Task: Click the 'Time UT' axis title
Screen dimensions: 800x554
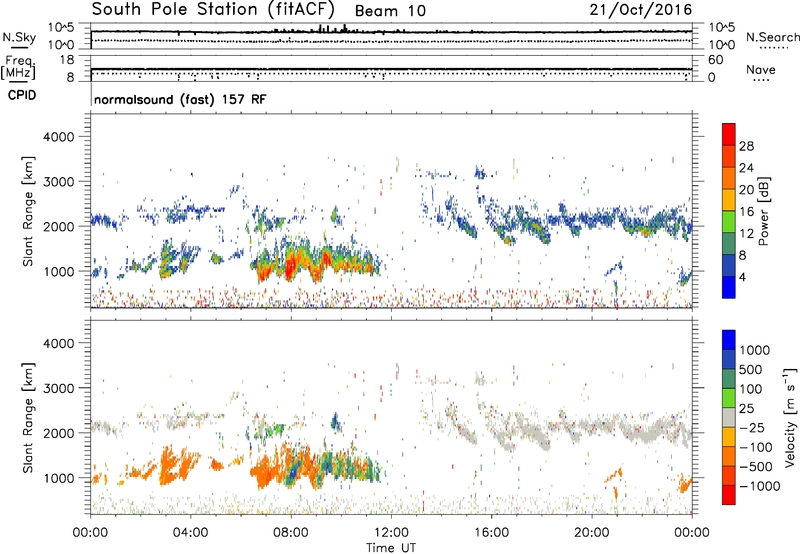Action: [391, 548]
